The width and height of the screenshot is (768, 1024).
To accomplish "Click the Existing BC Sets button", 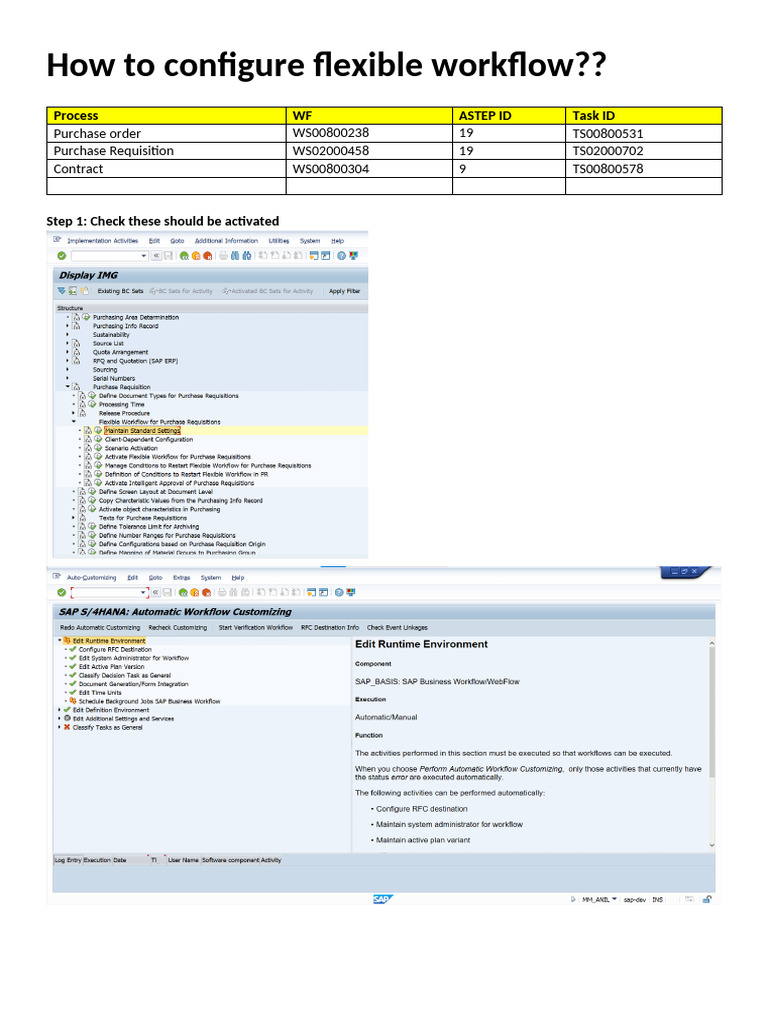I will [x=120, y=291].
